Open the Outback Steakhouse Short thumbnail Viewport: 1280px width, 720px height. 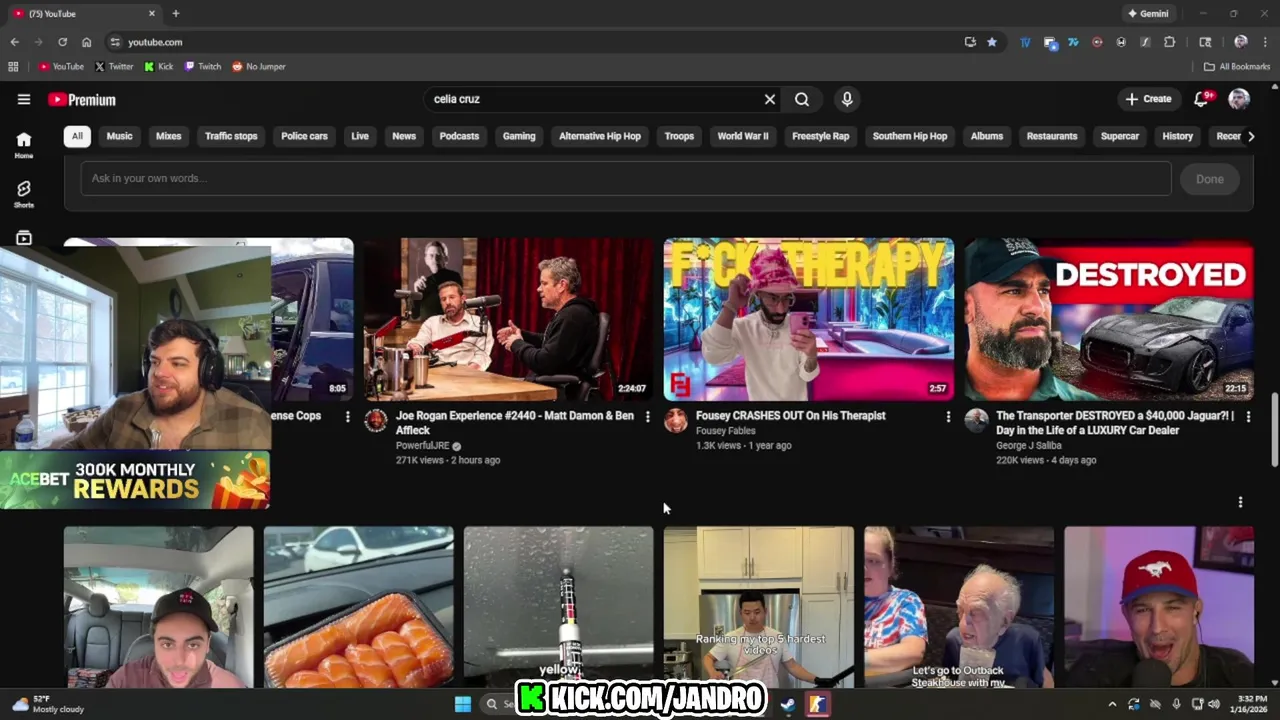point(958,607)
